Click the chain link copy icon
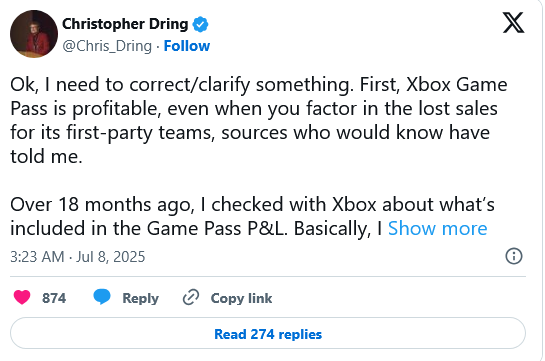Image resolution: width=545 pixels, height=361 pixels. pyautogui.click(x=191, y=297)
